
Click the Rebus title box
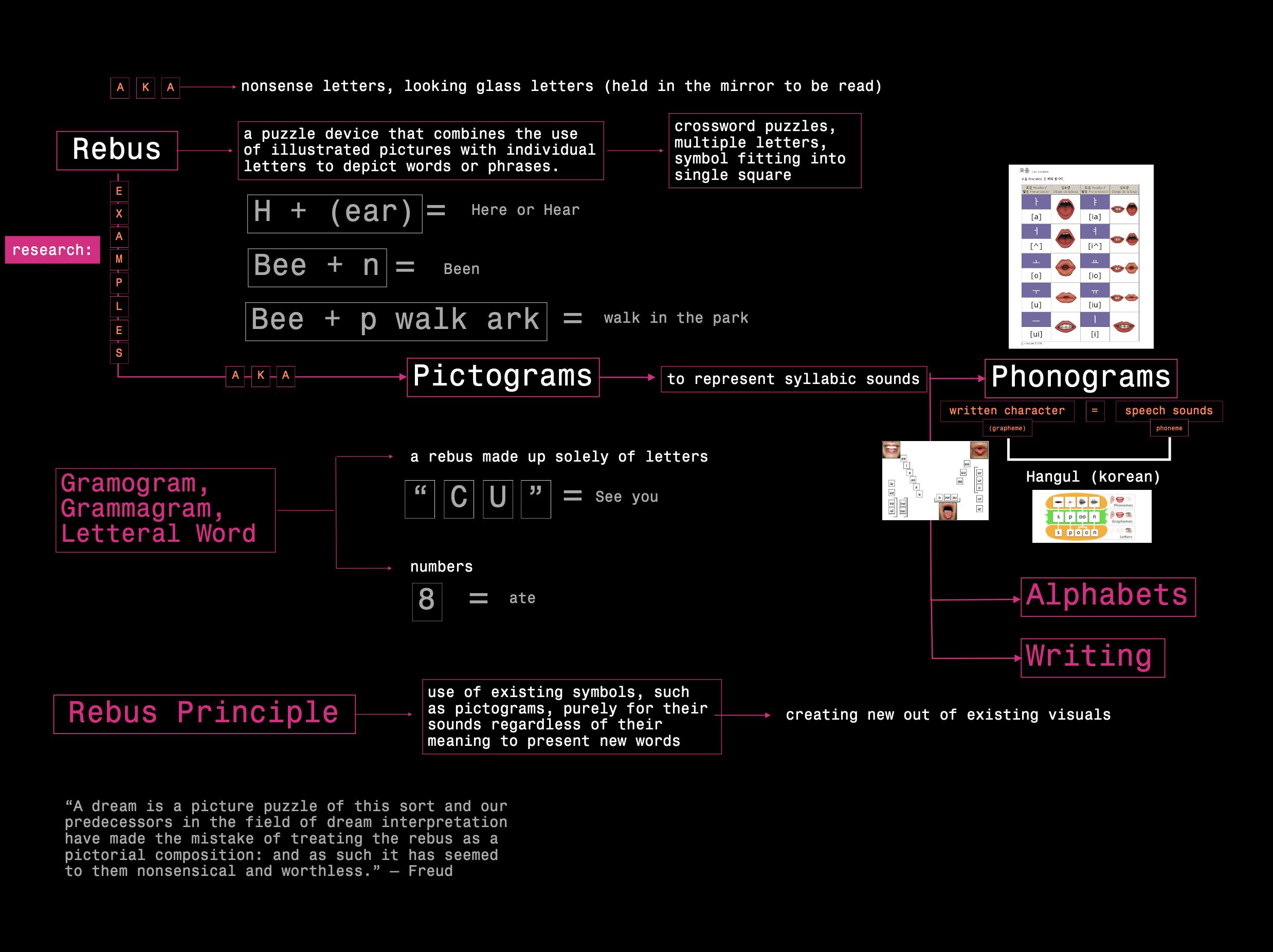coord(117,150)
